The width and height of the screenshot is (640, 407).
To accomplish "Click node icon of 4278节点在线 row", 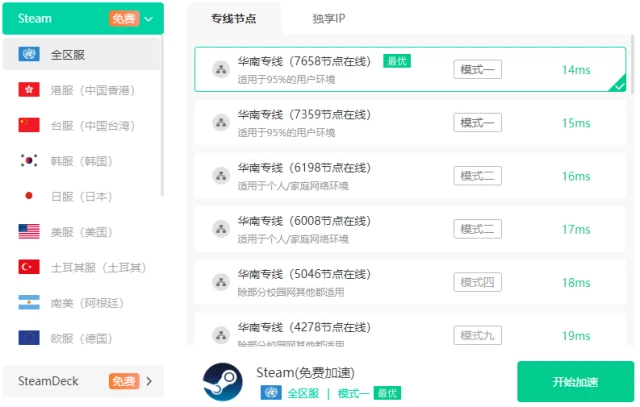I will 221,336.
